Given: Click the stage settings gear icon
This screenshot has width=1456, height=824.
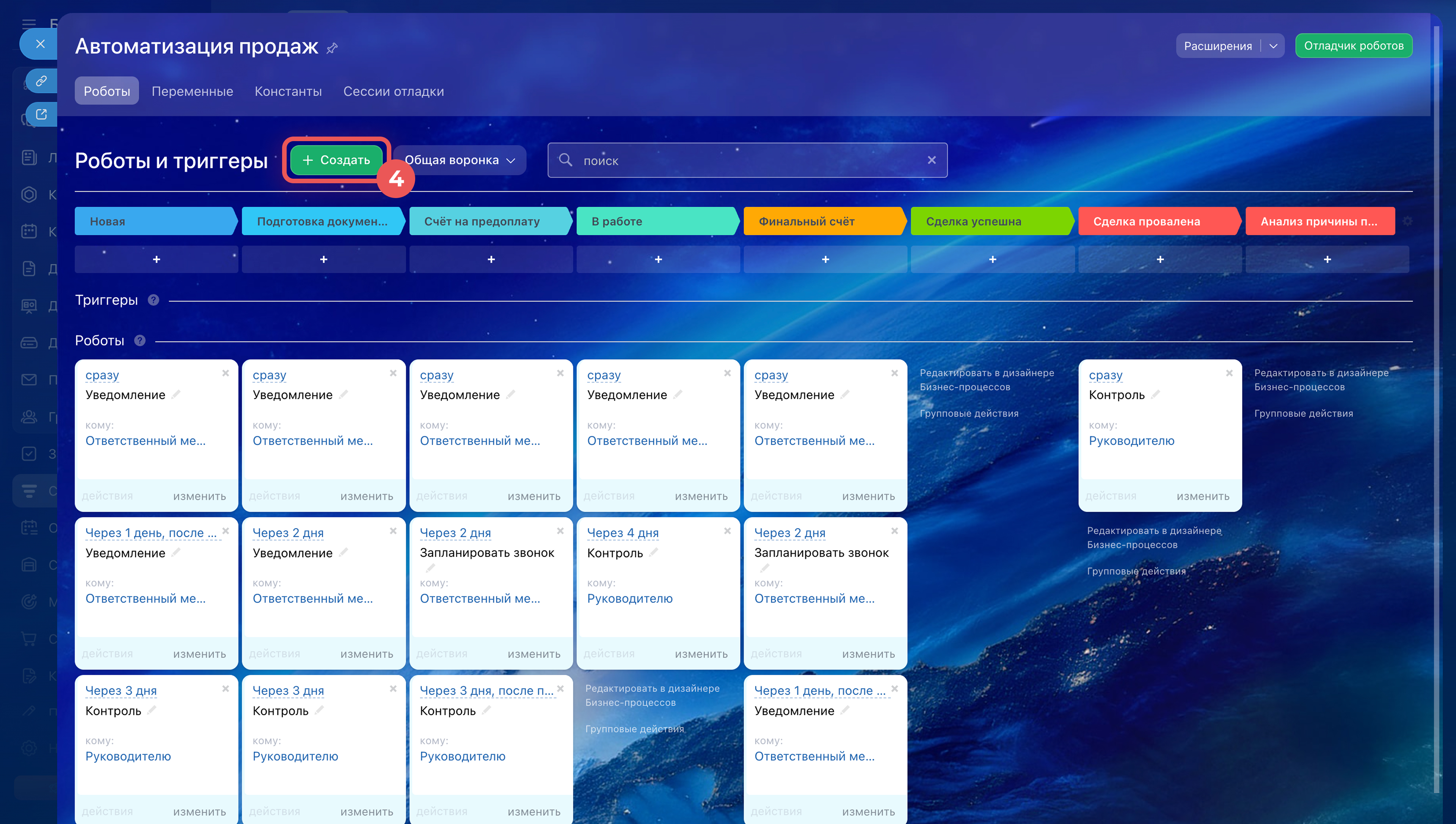Looking at the screenshot, I should (1407, 221).
